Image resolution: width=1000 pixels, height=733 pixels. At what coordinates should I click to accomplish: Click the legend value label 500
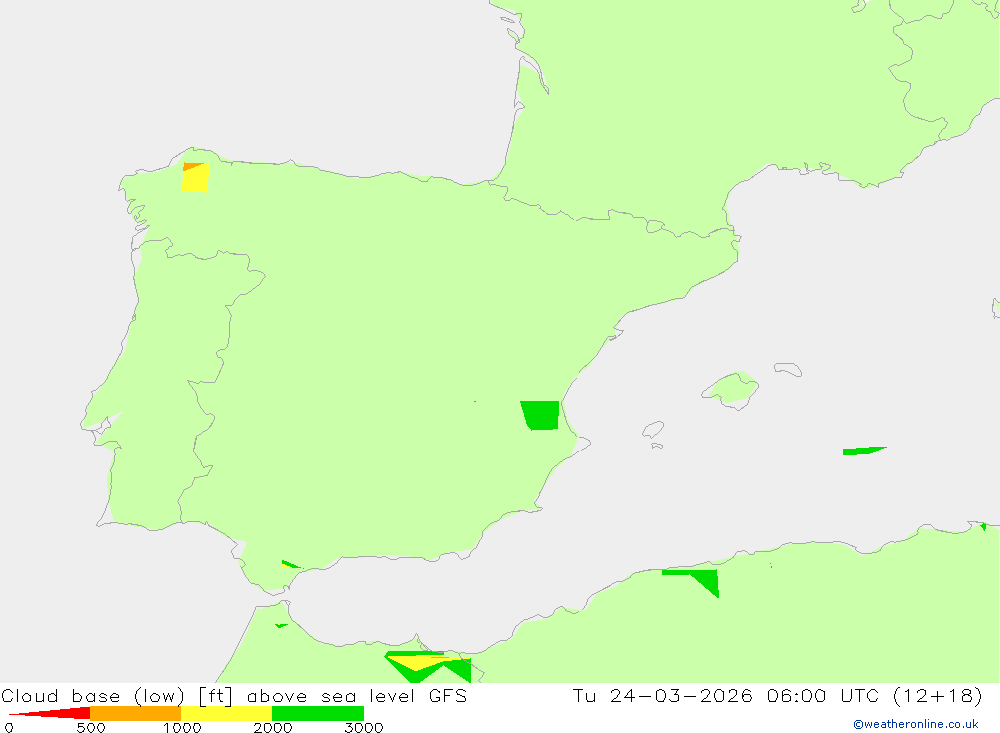click(x=91, y=728)
